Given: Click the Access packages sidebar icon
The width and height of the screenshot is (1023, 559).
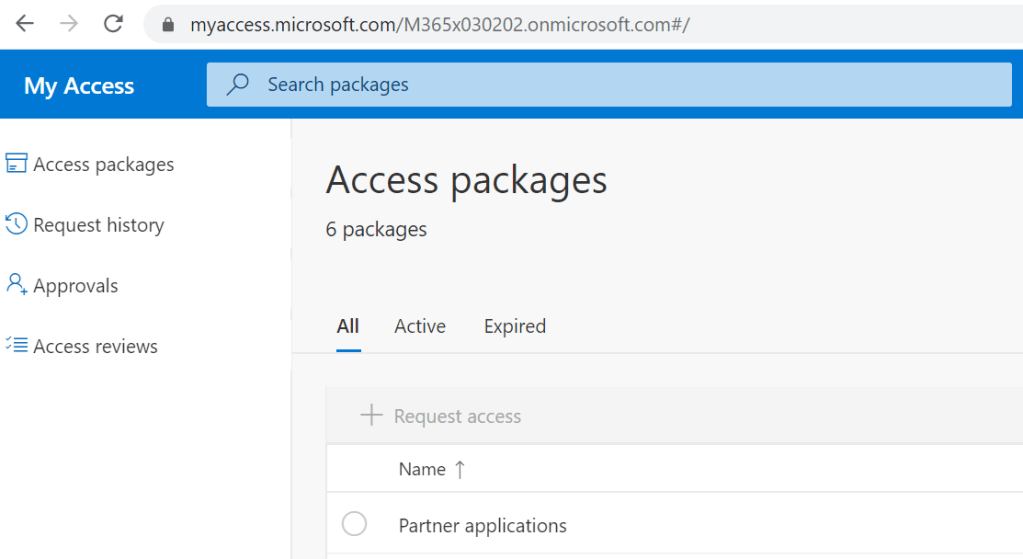Looking at the screenshot, I should (16, 164).
